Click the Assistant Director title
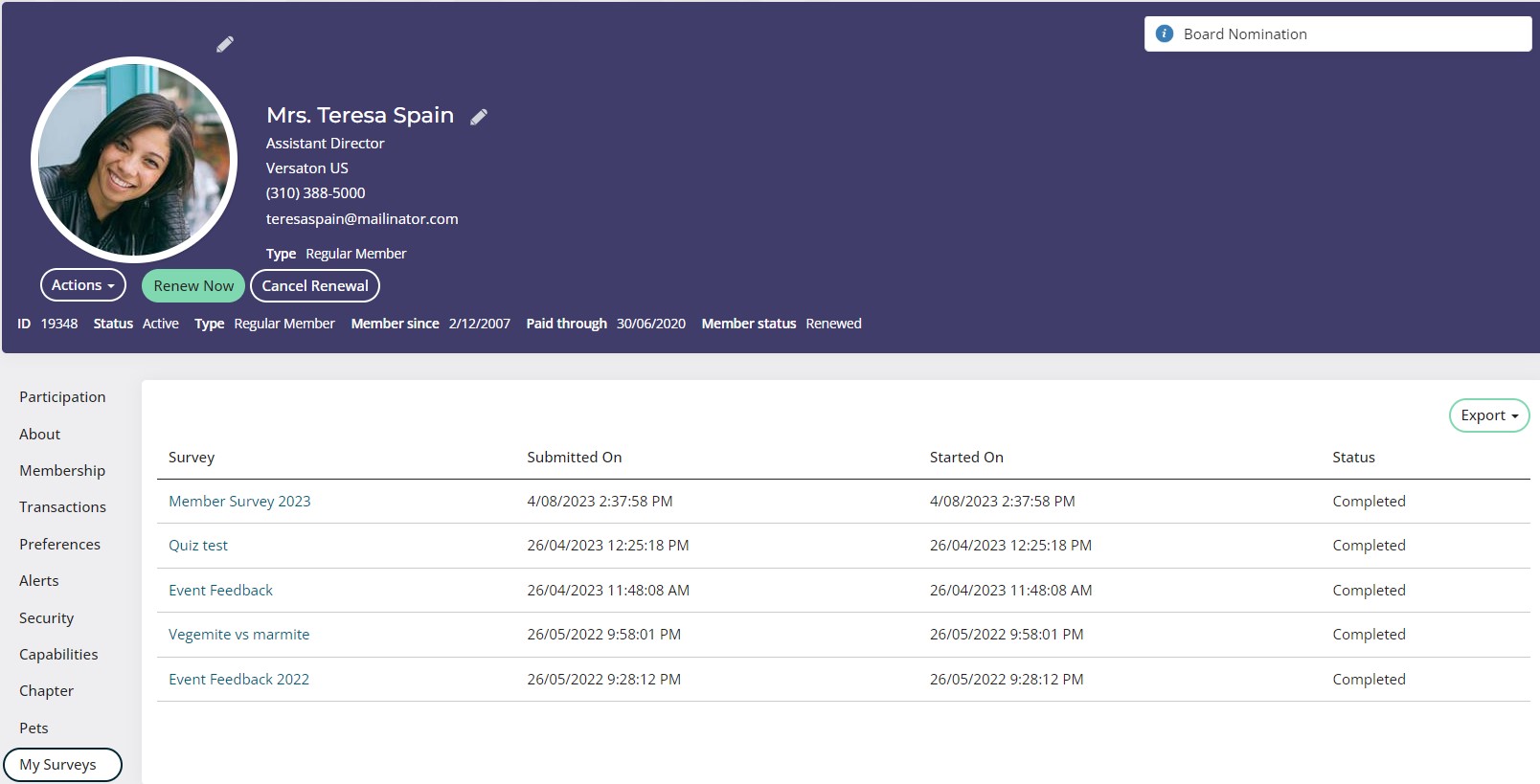 pyautogui.click(x=325, y=143)
